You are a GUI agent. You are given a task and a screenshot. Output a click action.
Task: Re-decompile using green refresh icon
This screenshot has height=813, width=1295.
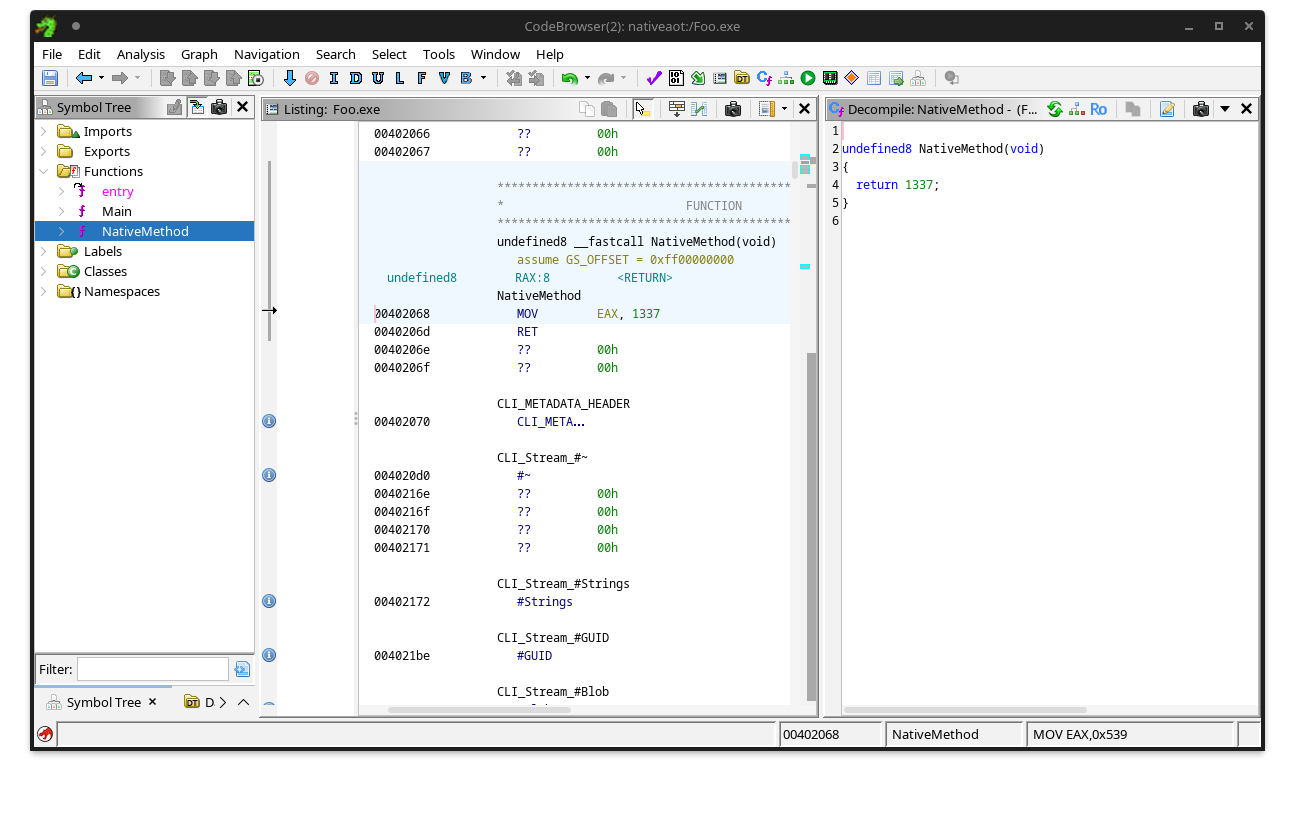[x=1054, y=109]
